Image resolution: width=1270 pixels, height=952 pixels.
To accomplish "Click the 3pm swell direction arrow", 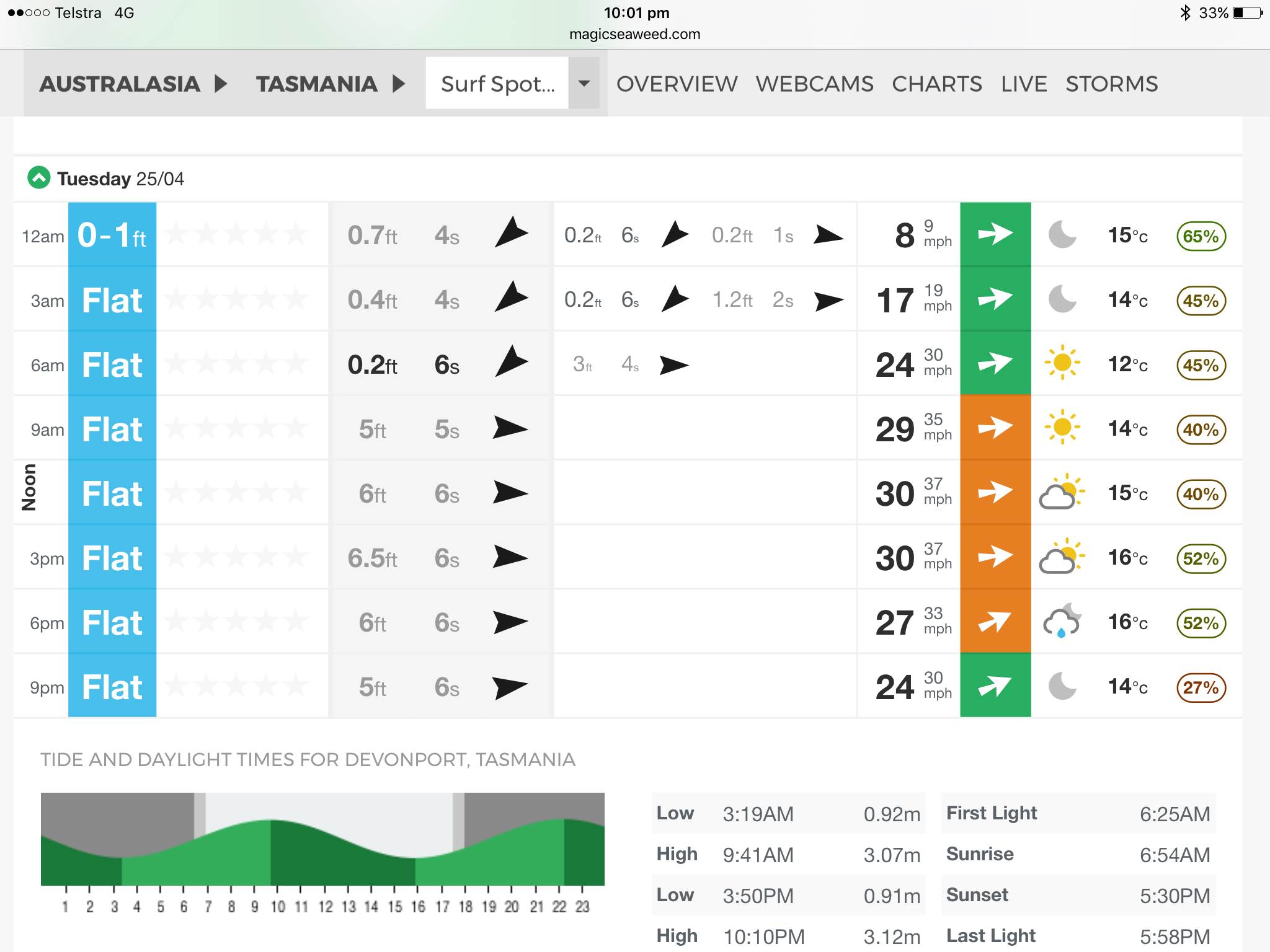I will (510, 557).
